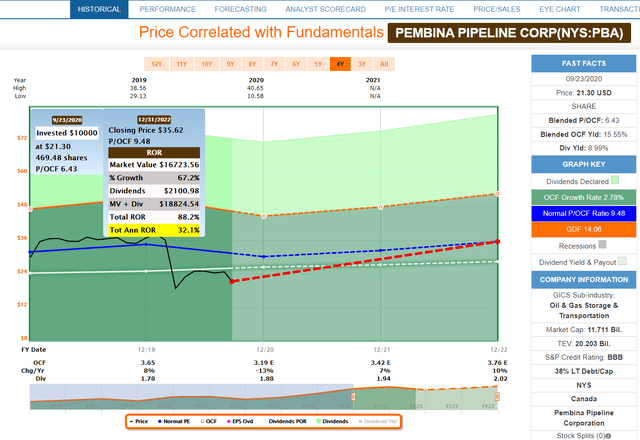Toggle EPS Ovd series in legend
Screen dimensions: 640x440
(240, 421)
